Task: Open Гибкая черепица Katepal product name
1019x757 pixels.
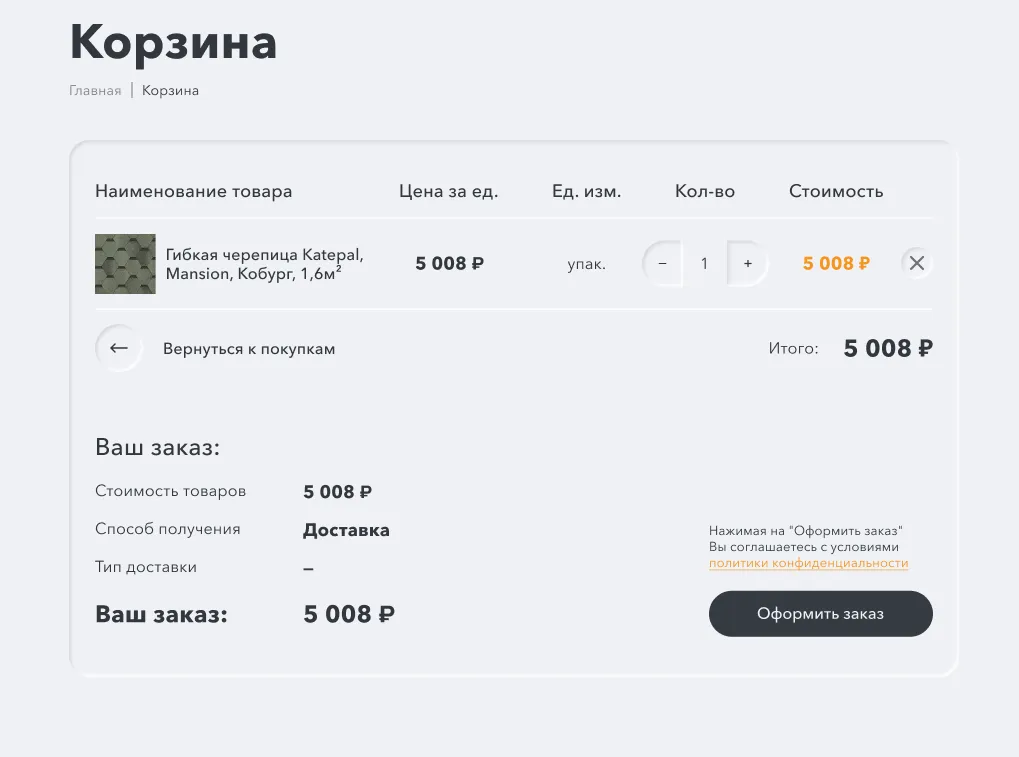Action: [264, 264]
